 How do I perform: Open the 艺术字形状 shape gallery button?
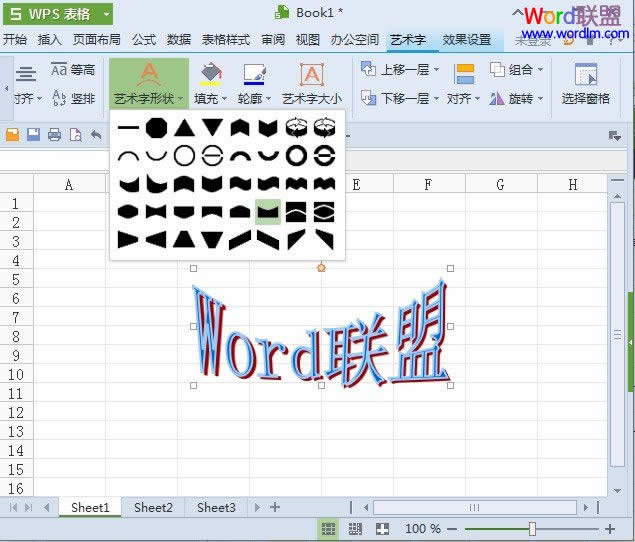(149, 83)
